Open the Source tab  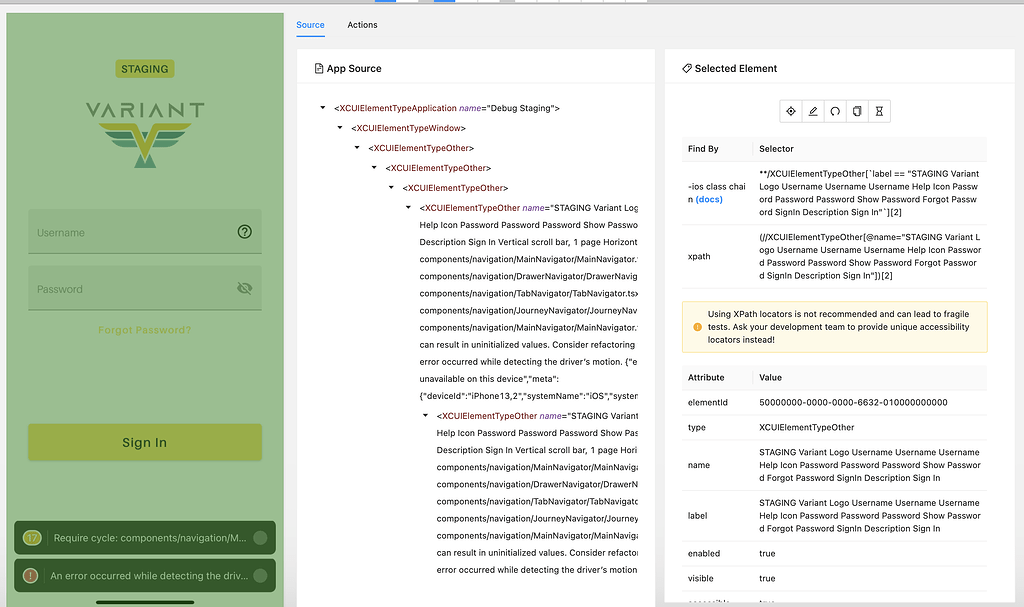pos(310,25)
